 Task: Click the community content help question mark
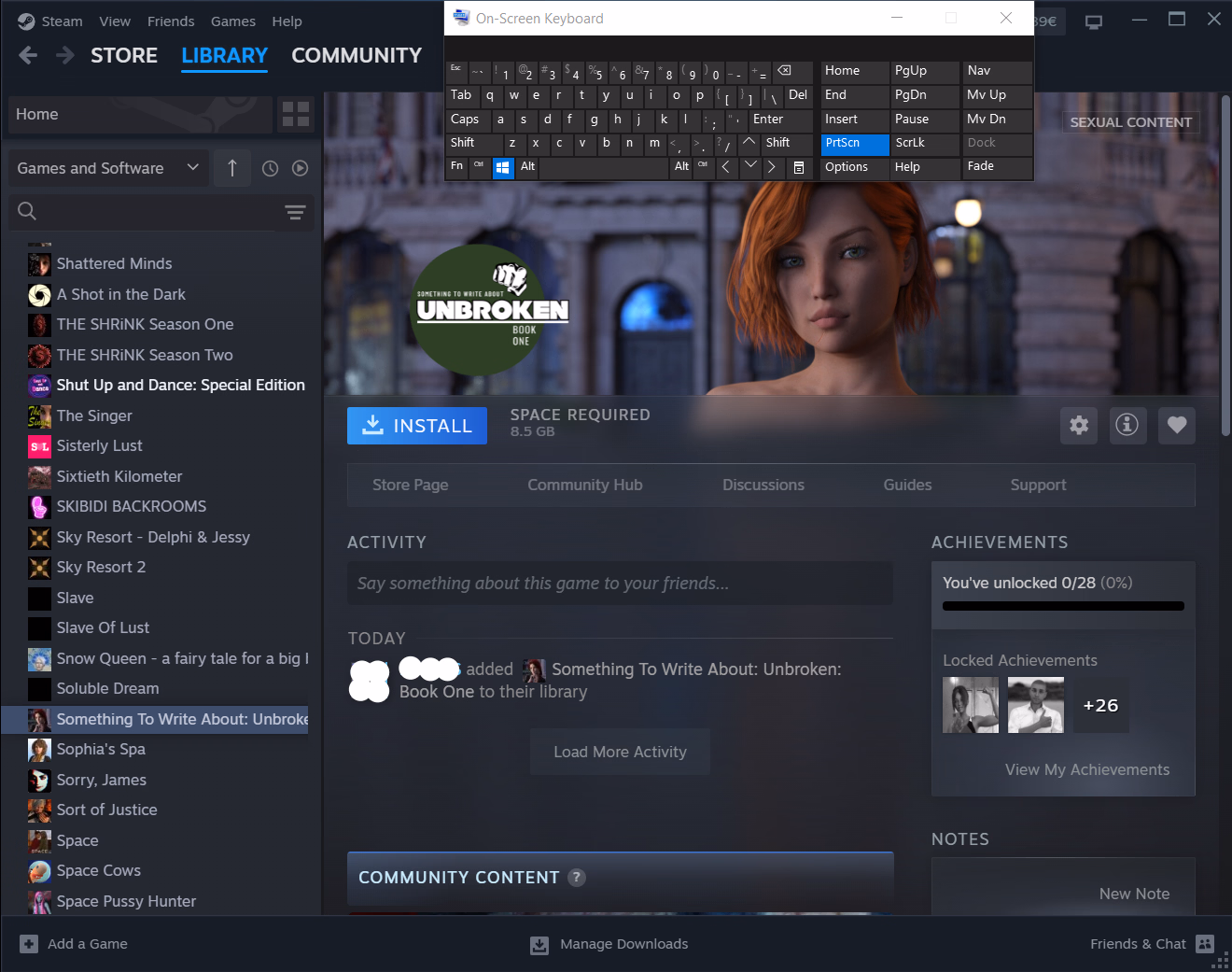point(577,877)
